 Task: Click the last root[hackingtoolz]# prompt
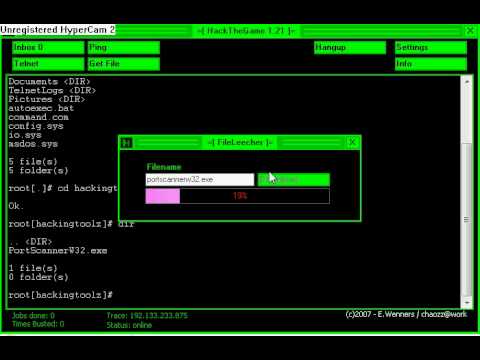coord(61,295)
